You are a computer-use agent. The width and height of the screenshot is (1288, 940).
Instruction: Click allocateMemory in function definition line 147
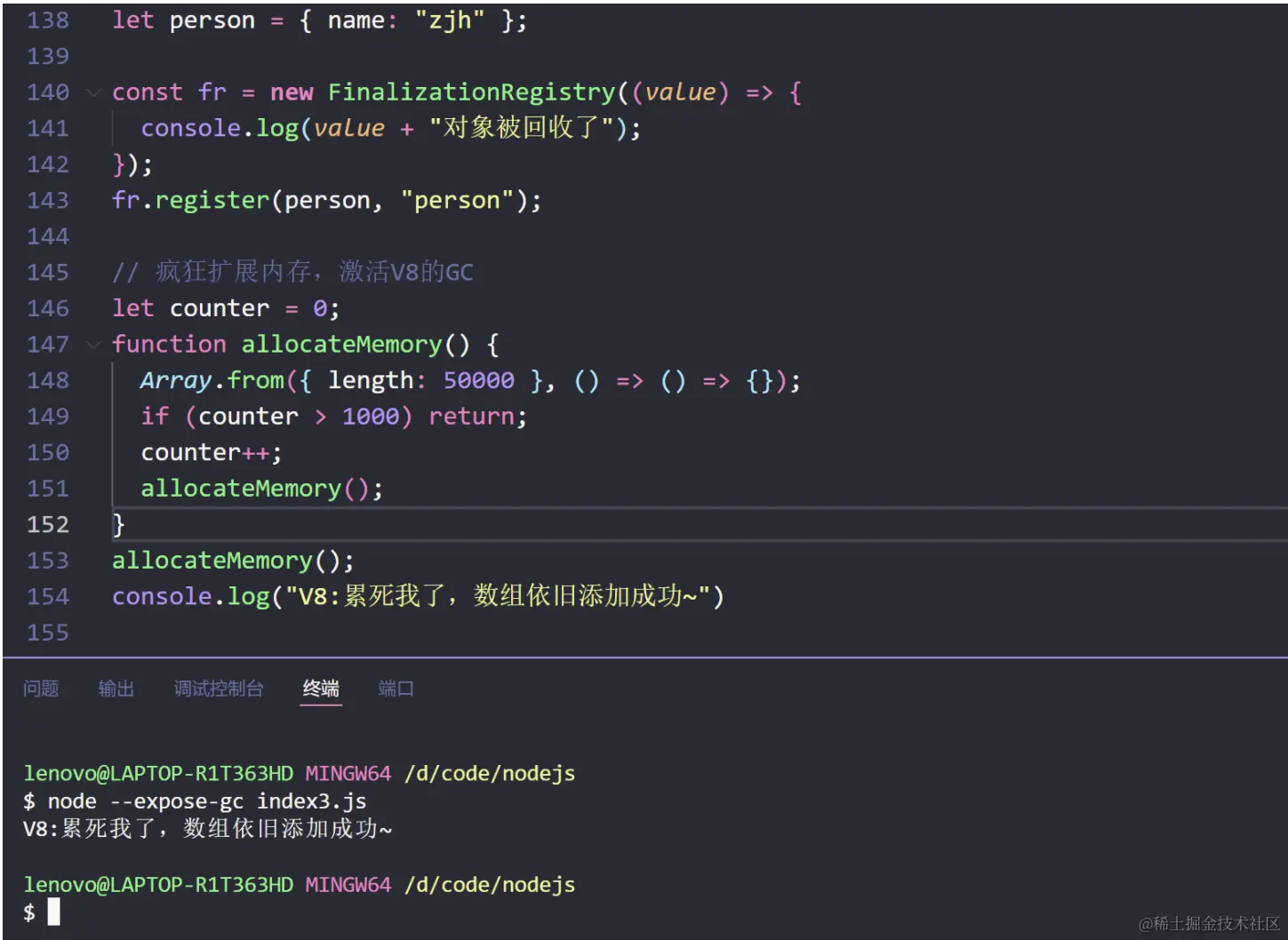point(342,345)
